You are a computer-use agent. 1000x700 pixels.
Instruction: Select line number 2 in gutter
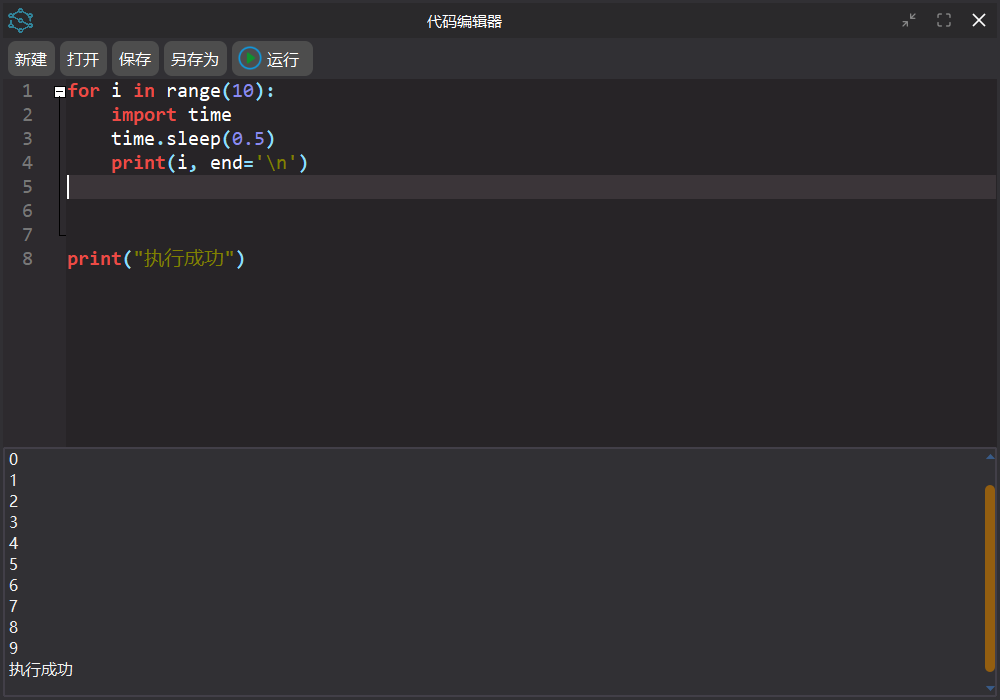point(27,115)
